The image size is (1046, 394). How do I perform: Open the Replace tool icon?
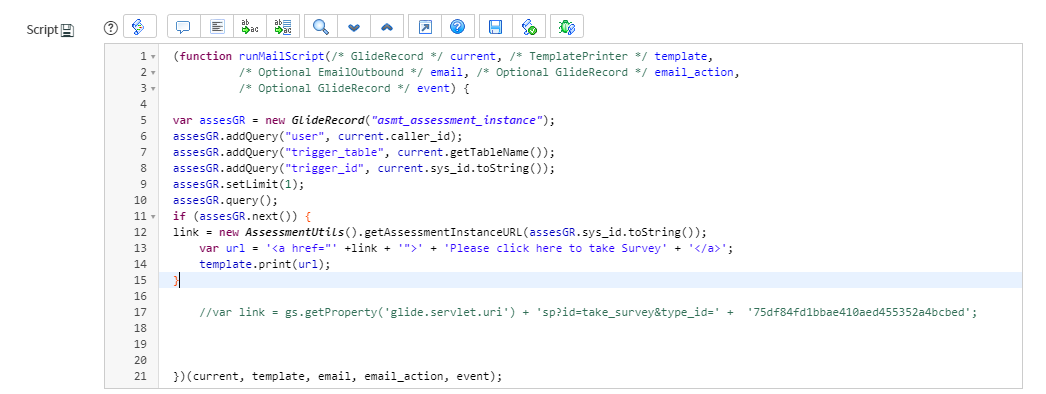(250, 27)
